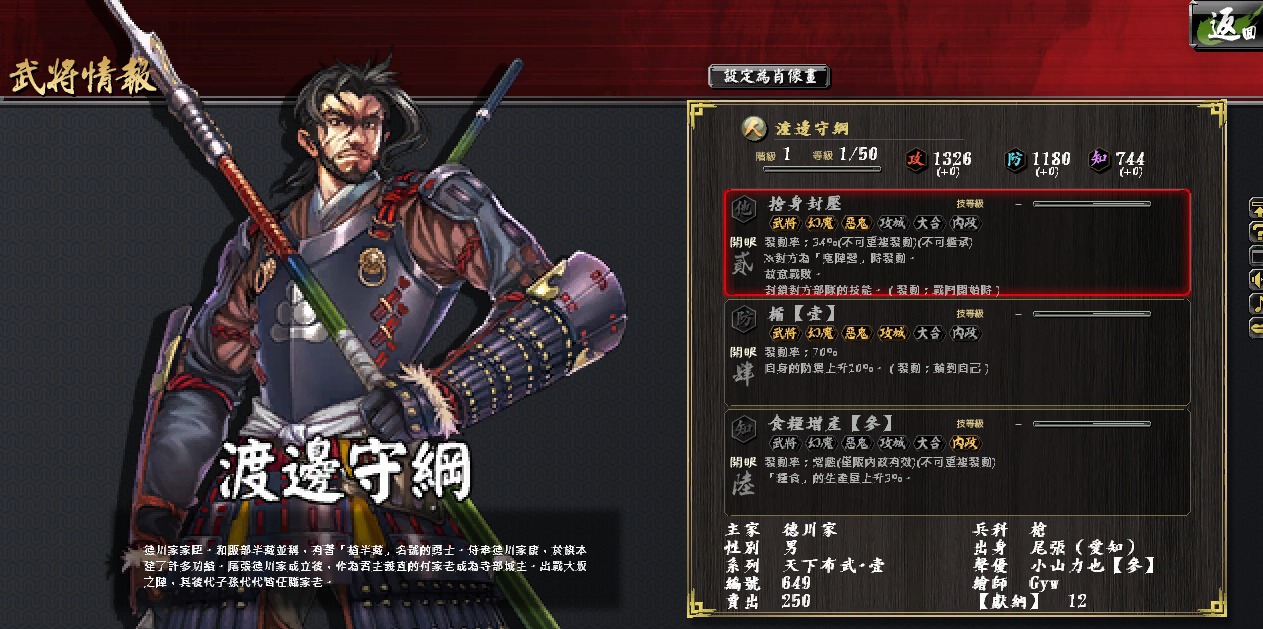The image size is (1263, 629).
Task: Click 設定為肖像畫 portrait button
Action: [769, 76]
